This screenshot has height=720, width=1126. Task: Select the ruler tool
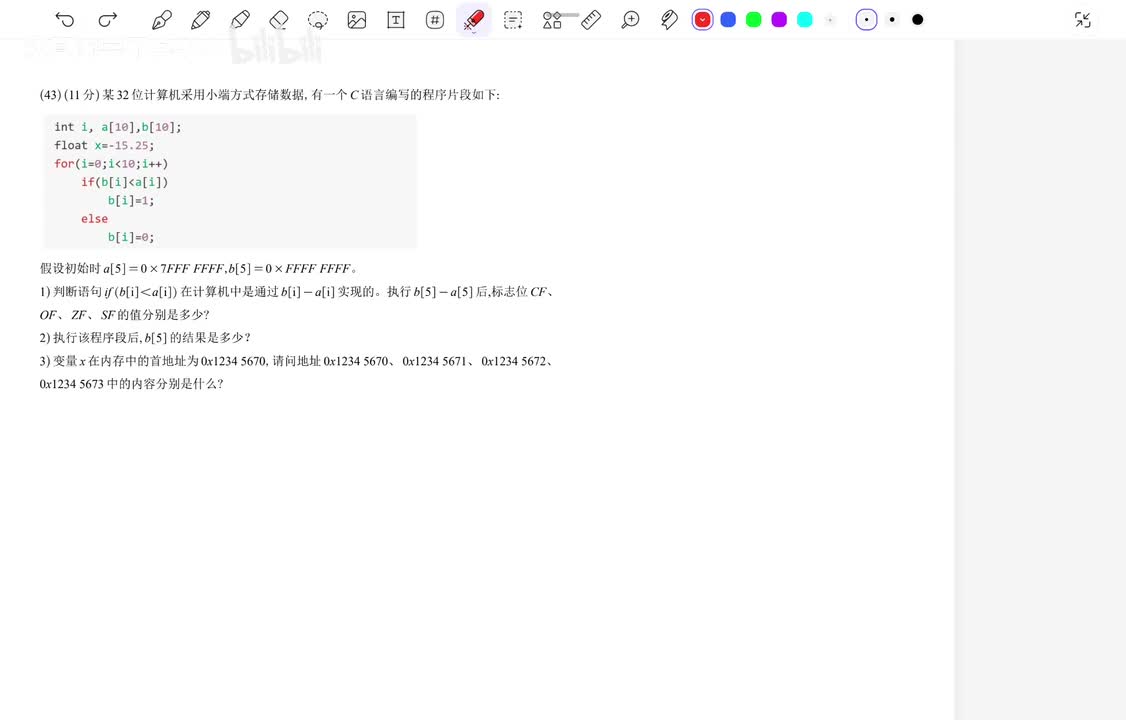pos(591,19)
